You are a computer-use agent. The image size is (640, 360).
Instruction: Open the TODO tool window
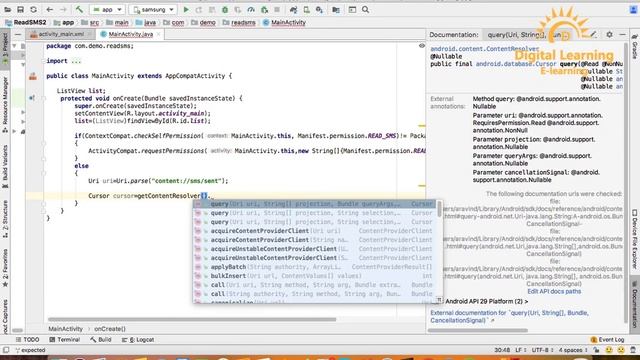27,340
